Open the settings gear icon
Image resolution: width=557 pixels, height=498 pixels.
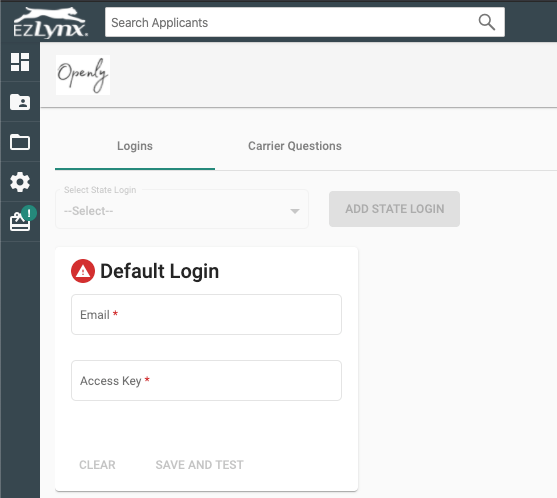click(20, 182)
